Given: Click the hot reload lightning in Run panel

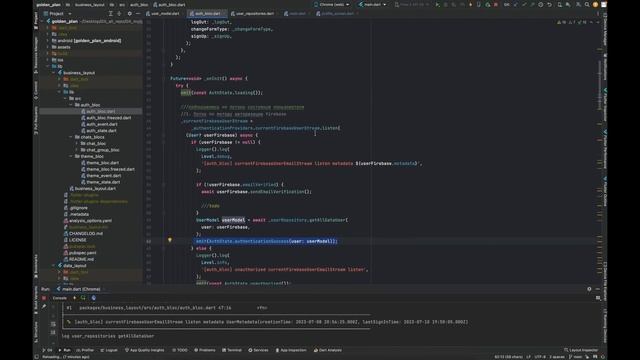Looking at the screenshot, I should (75, 298).
